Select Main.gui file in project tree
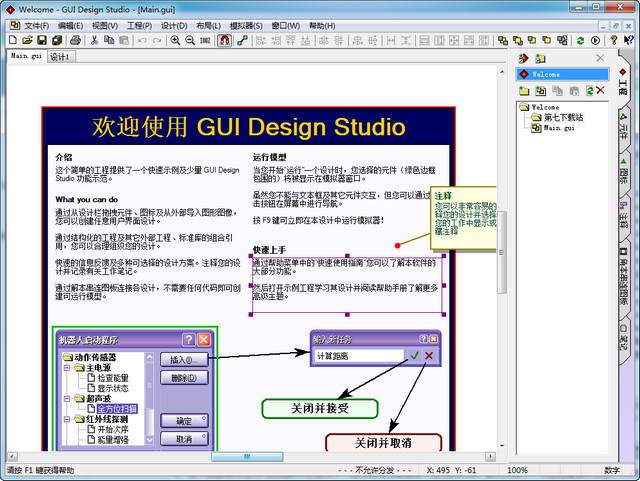The height and width of the screenshot is (481, 640). [x=559, y=128]
